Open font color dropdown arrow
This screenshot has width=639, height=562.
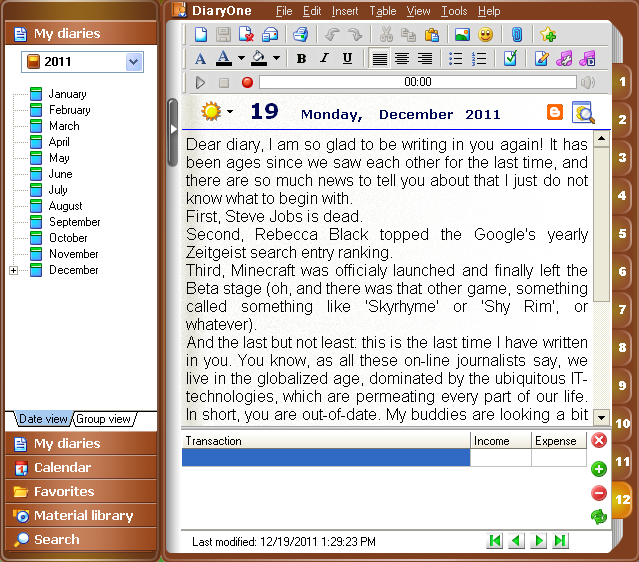241,58
